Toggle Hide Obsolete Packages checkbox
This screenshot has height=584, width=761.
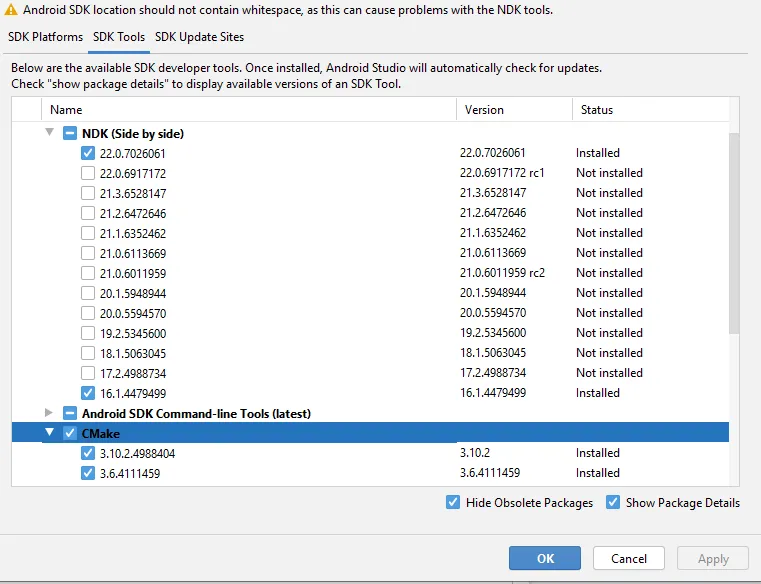click(x=453, y=502)
